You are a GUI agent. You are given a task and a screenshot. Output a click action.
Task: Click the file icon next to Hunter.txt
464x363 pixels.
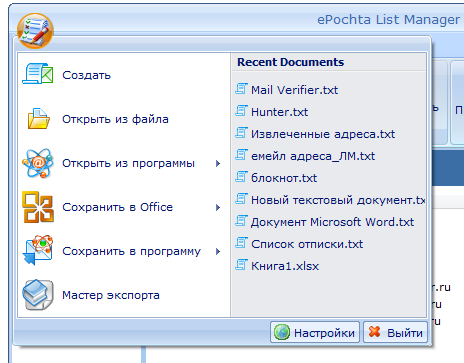point(241,111)
